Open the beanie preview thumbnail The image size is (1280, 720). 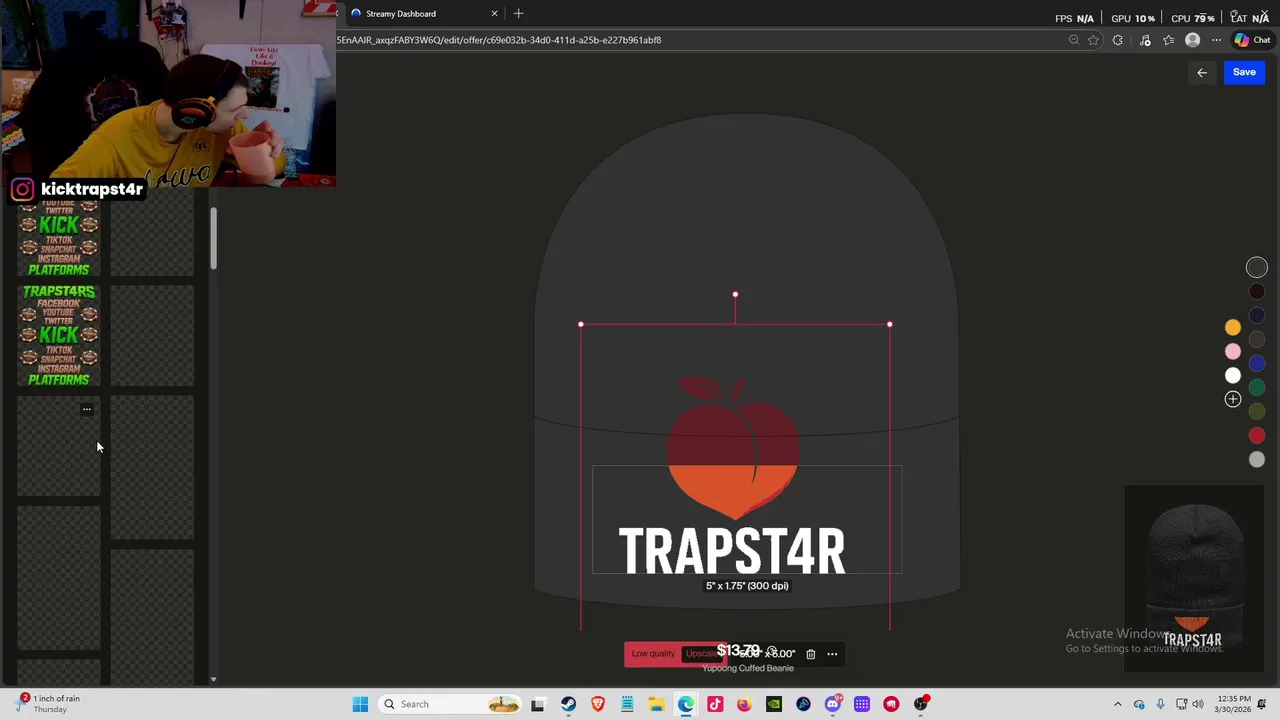tap(1194, 579)
